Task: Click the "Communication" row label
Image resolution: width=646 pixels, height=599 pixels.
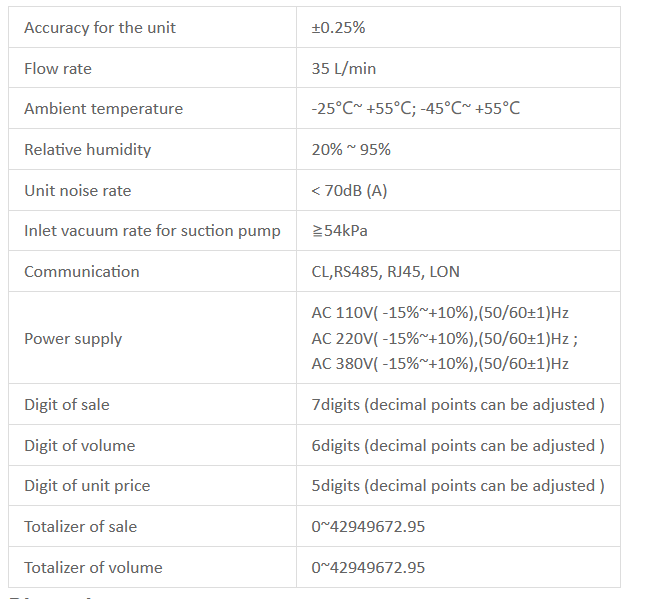Action: (82, 272)
